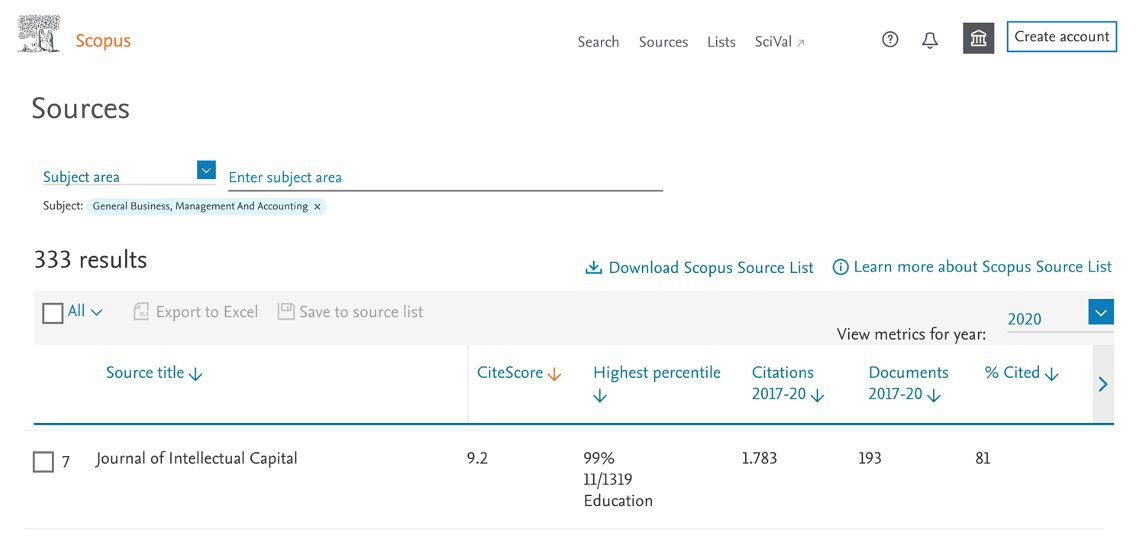Click the % cited value 81
Viewport: 1140px width, 550px height.
coord(982,458)
